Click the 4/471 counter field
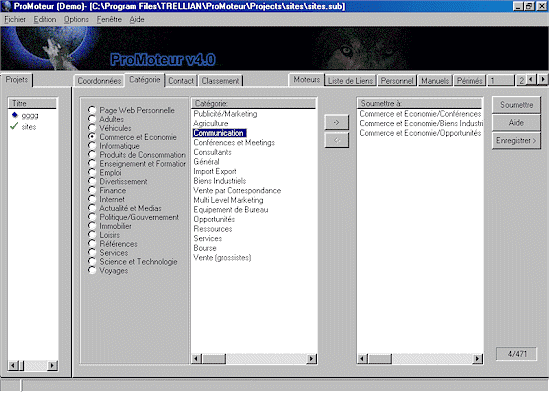 (516, 354)
